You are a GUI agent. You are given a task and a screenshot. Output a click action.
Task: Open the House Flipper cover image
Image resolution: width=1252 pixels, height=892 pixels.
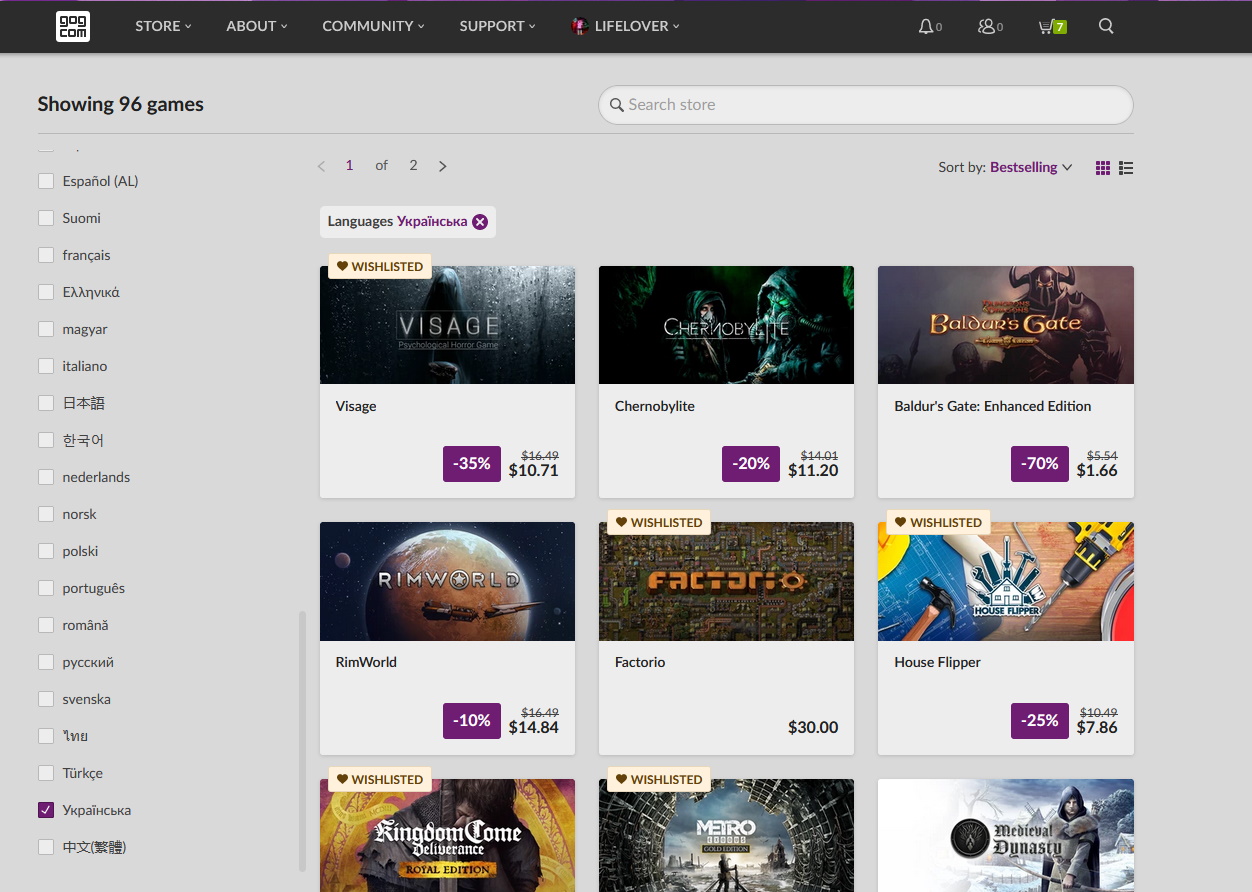pos(1006,581)
